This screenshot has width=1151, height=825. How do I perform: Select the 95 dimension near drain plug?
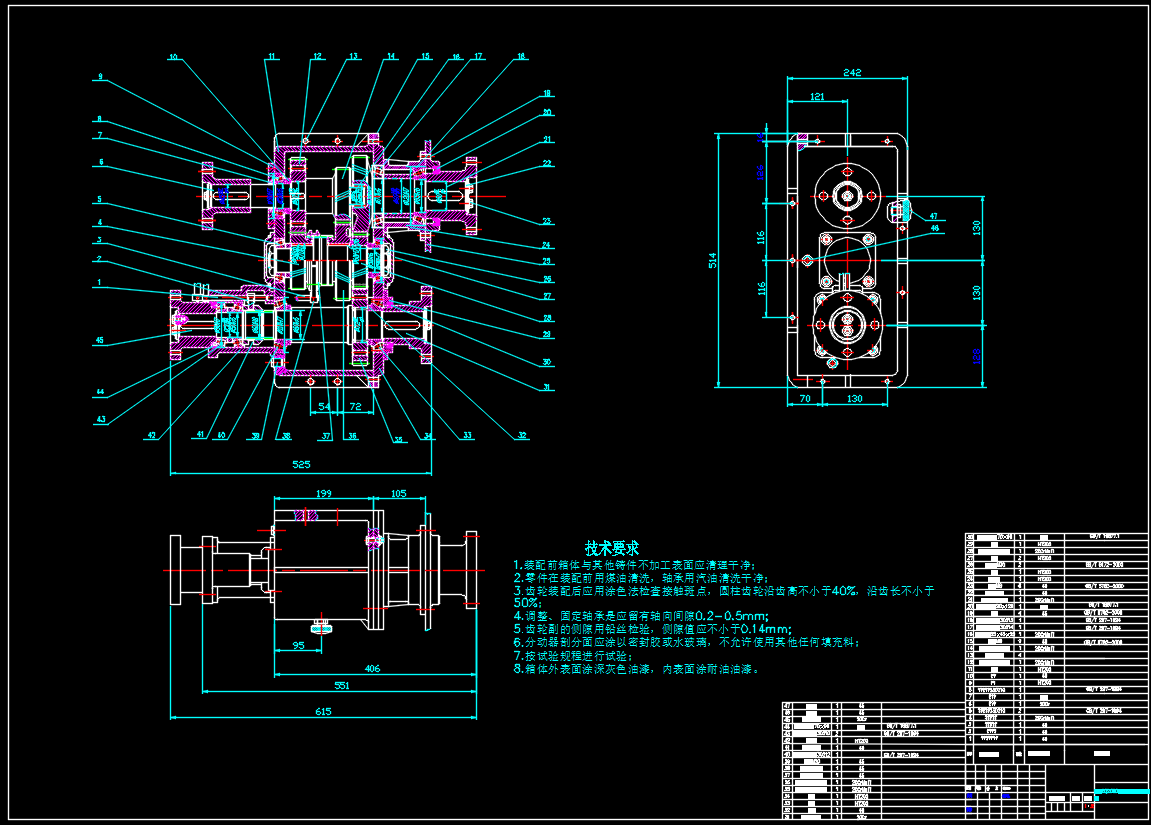(297, 645)
